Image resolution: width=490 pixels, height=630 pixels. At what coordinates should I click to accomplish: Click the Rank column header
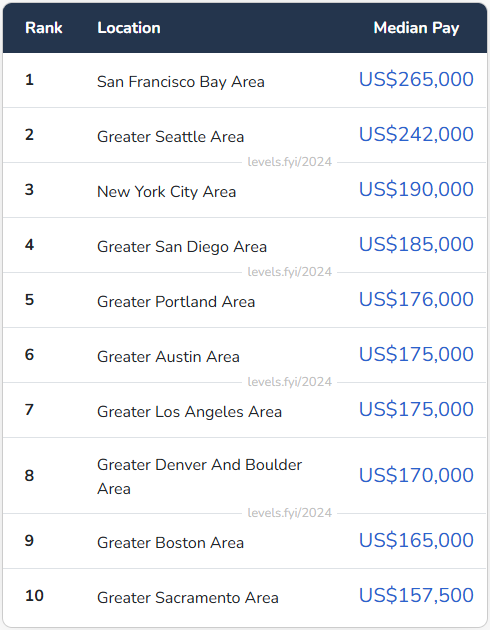coord(43,28)
